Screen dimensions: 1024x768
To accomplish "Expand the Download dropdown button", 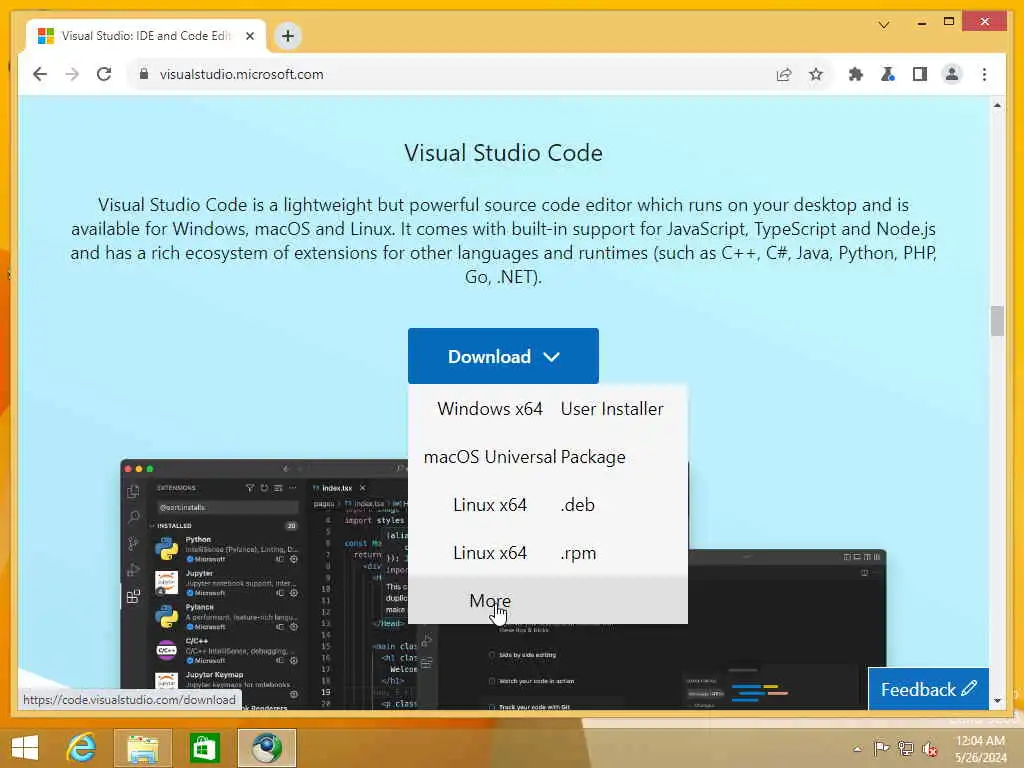I will 503,356.
